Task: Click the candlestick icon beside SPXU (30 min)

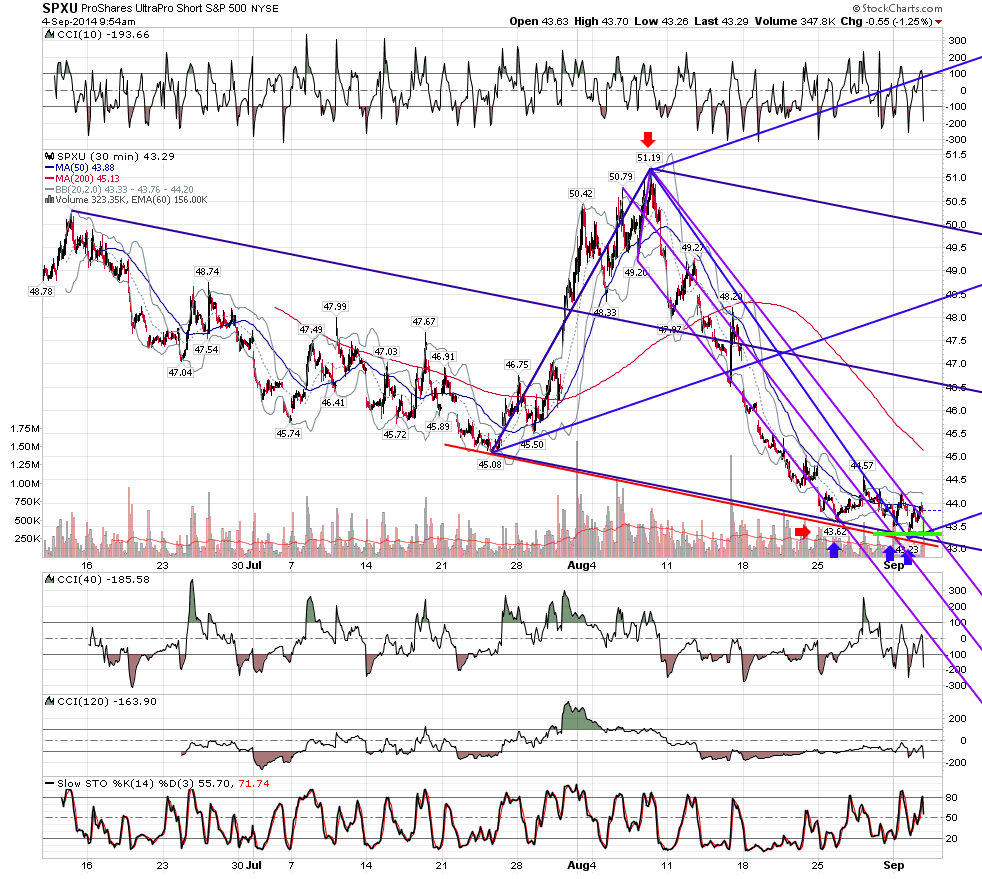Action: point(49,157)
